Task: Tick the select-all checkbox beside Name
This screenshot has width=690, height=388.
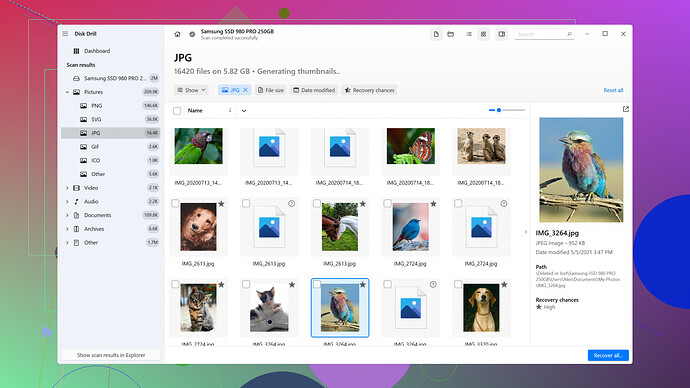Action: pos(177,111)
